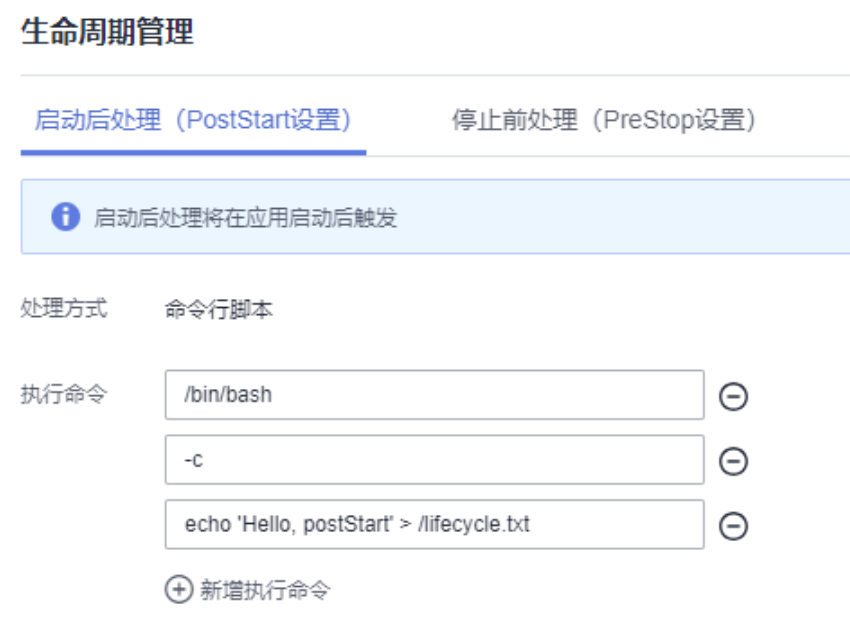The width and height of the screenshot is (850, 636).
Task: Remove the -c command row
Action: [x=733, y=461]
